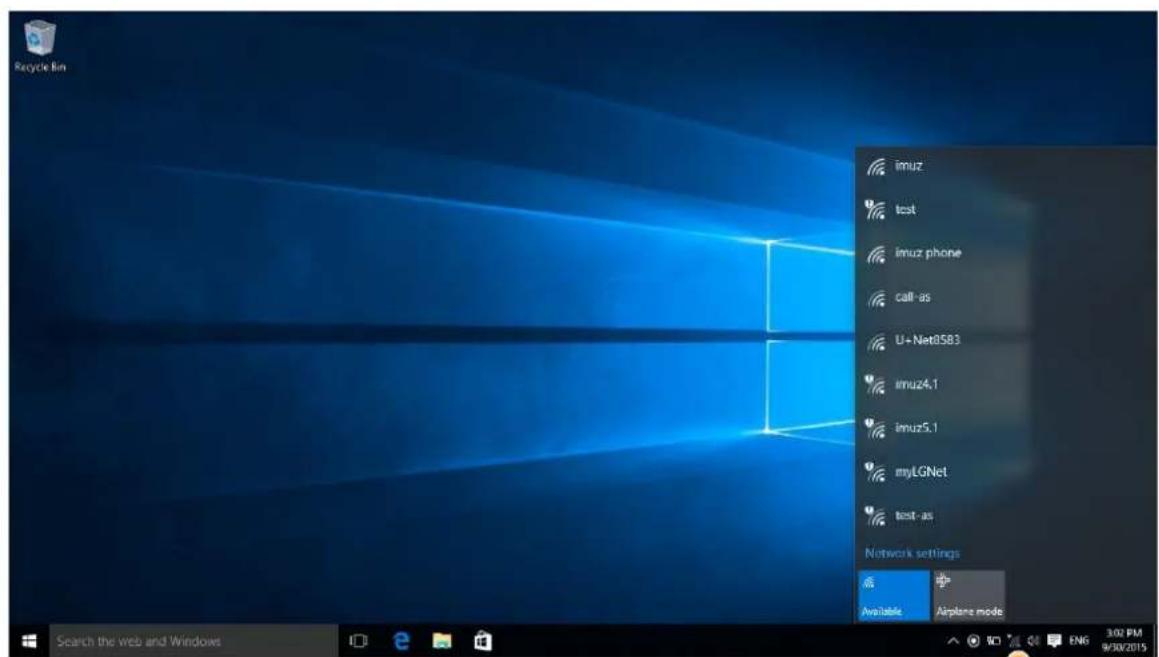Click the network icon in the system tray
Viewport: 1159px width, 657px height.
coord(1014,641)
